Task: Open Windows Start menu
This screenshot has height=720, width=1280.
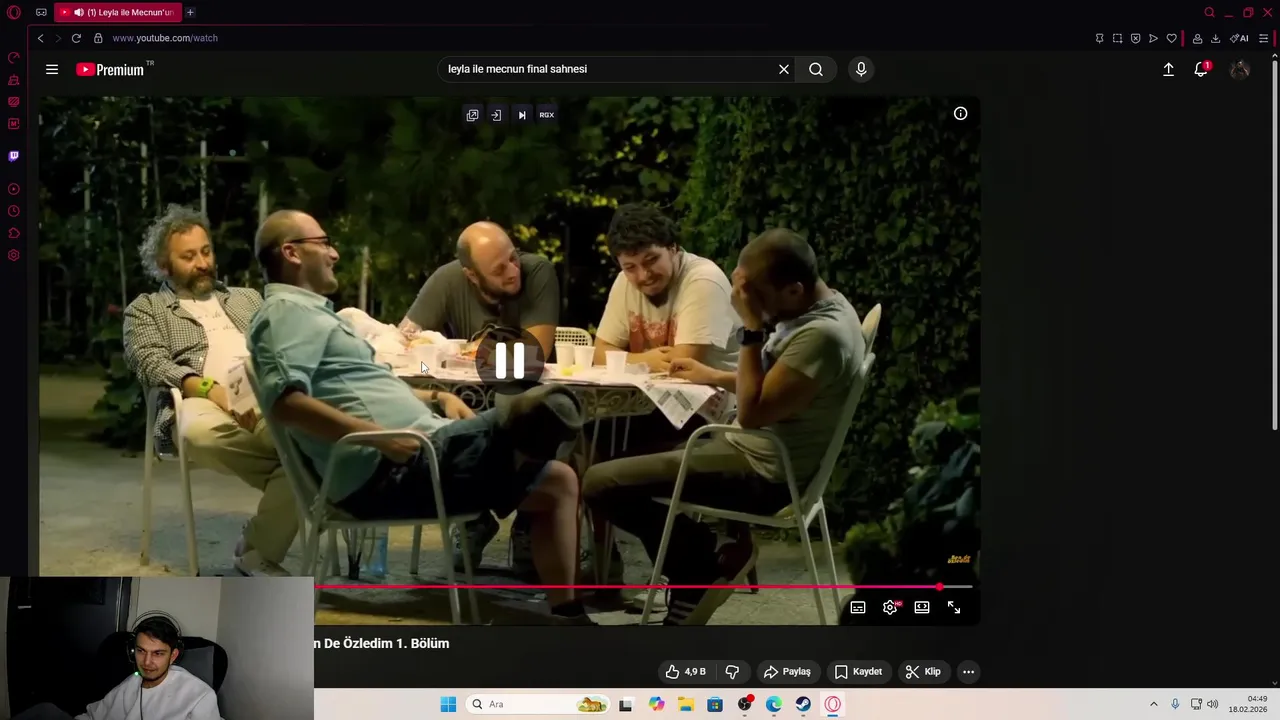Action: (448, 704)
